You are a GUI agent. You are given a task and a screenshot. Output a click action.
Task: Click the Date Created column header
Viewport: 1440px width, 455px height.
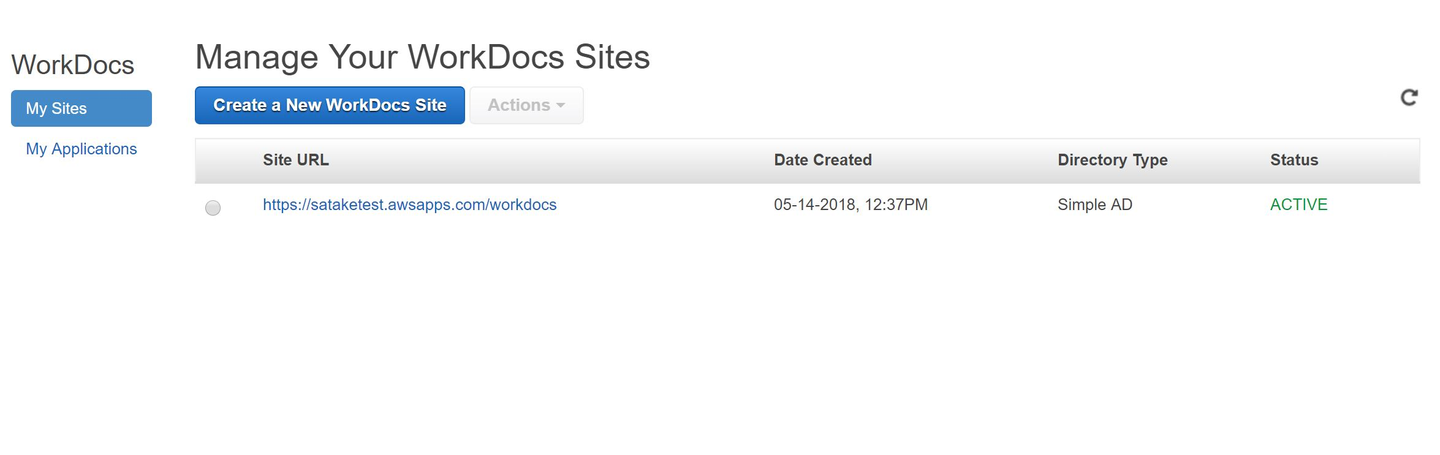tap(822, 160)
